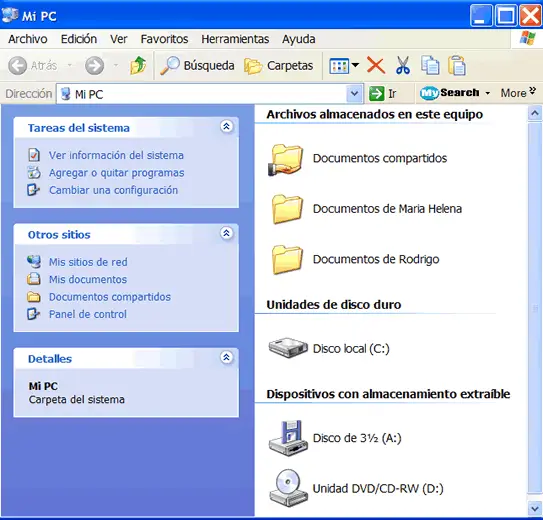
Task: Open the Búsqueda search tool
Action: [x=197, y=65]
